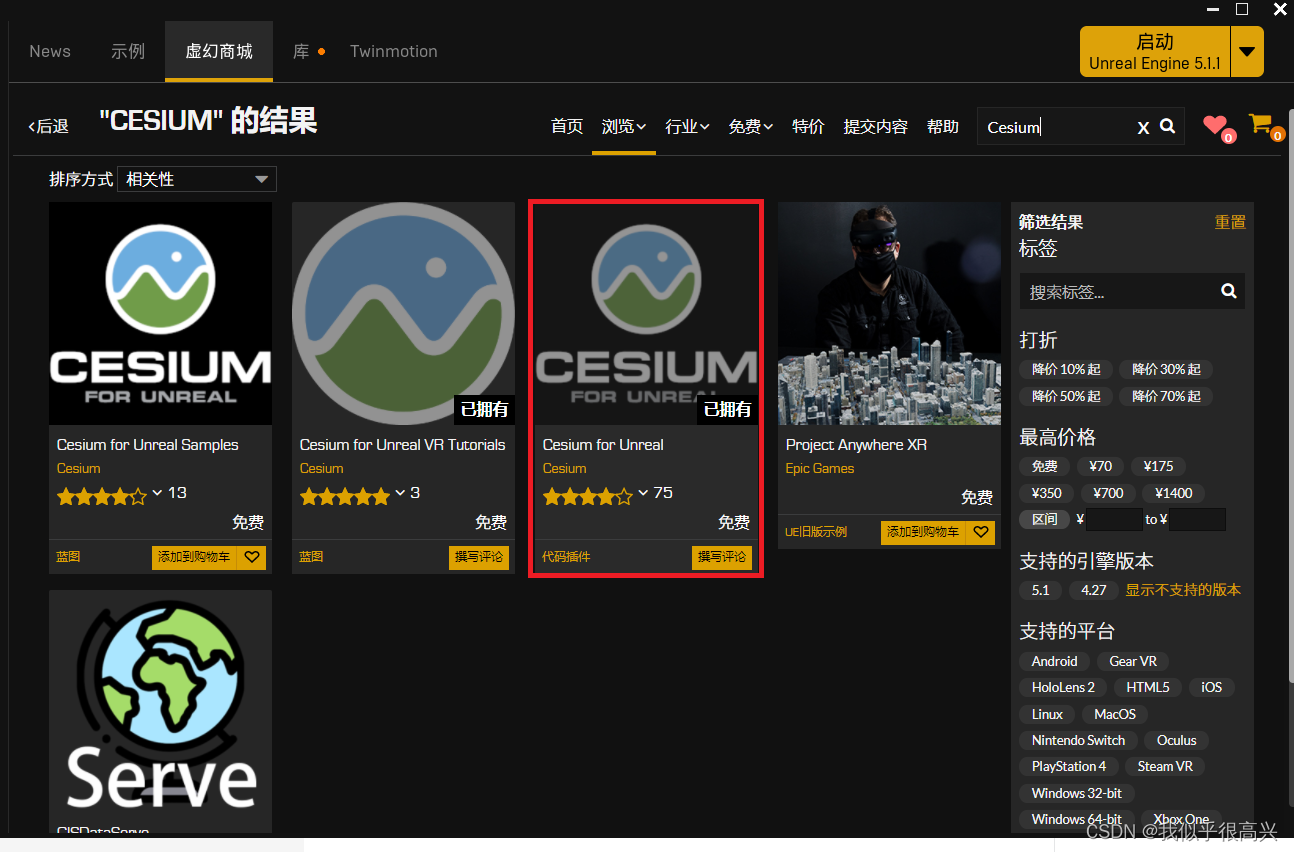Wishlist Project Anywhere XR via its heart icon

pyautogui.click(x=980, y=532)
